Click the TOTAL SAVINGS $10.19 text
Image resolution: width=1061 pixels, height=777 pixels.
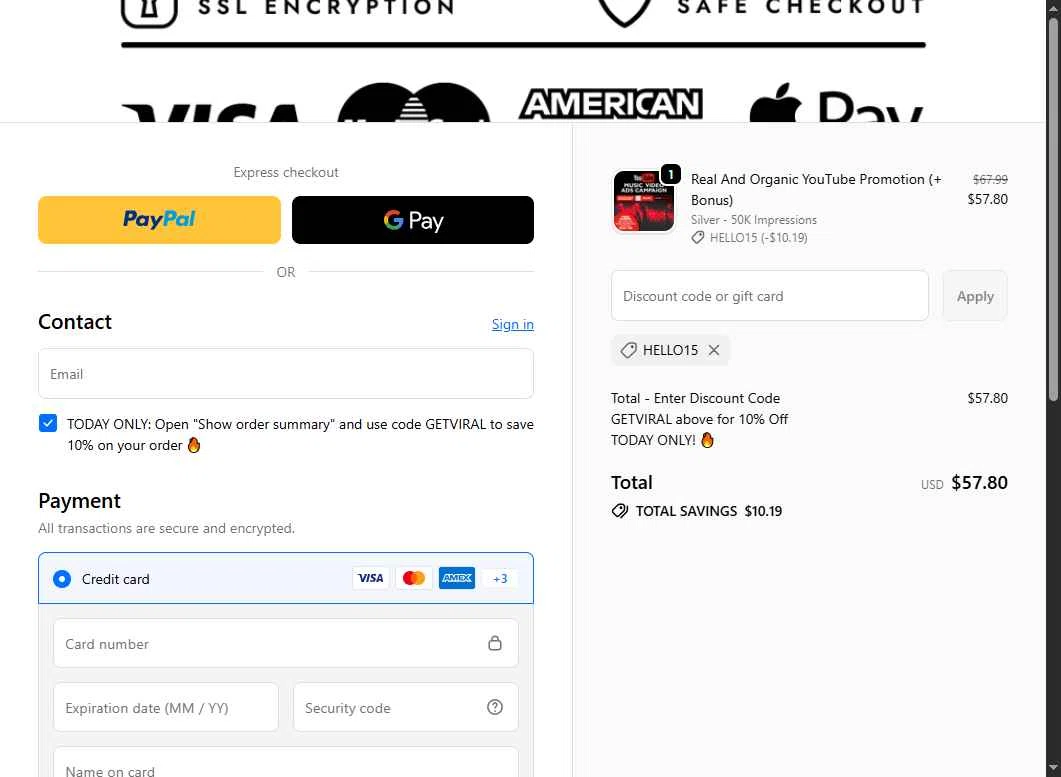tap(708, 511)
